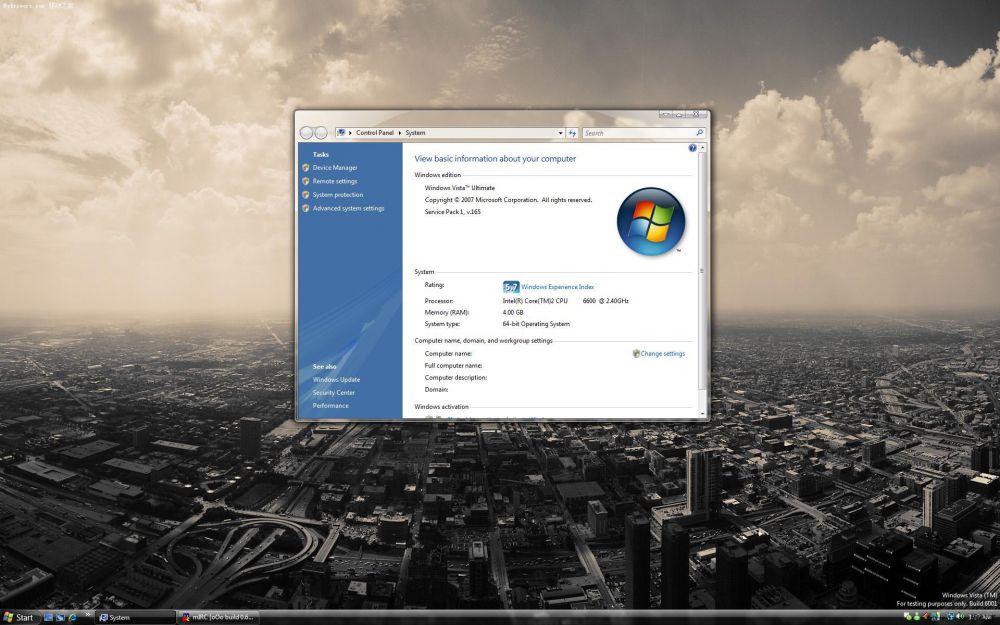Click shield icon beside Advanced system settings
1000x625 pixels.
(x=305, y=208)
